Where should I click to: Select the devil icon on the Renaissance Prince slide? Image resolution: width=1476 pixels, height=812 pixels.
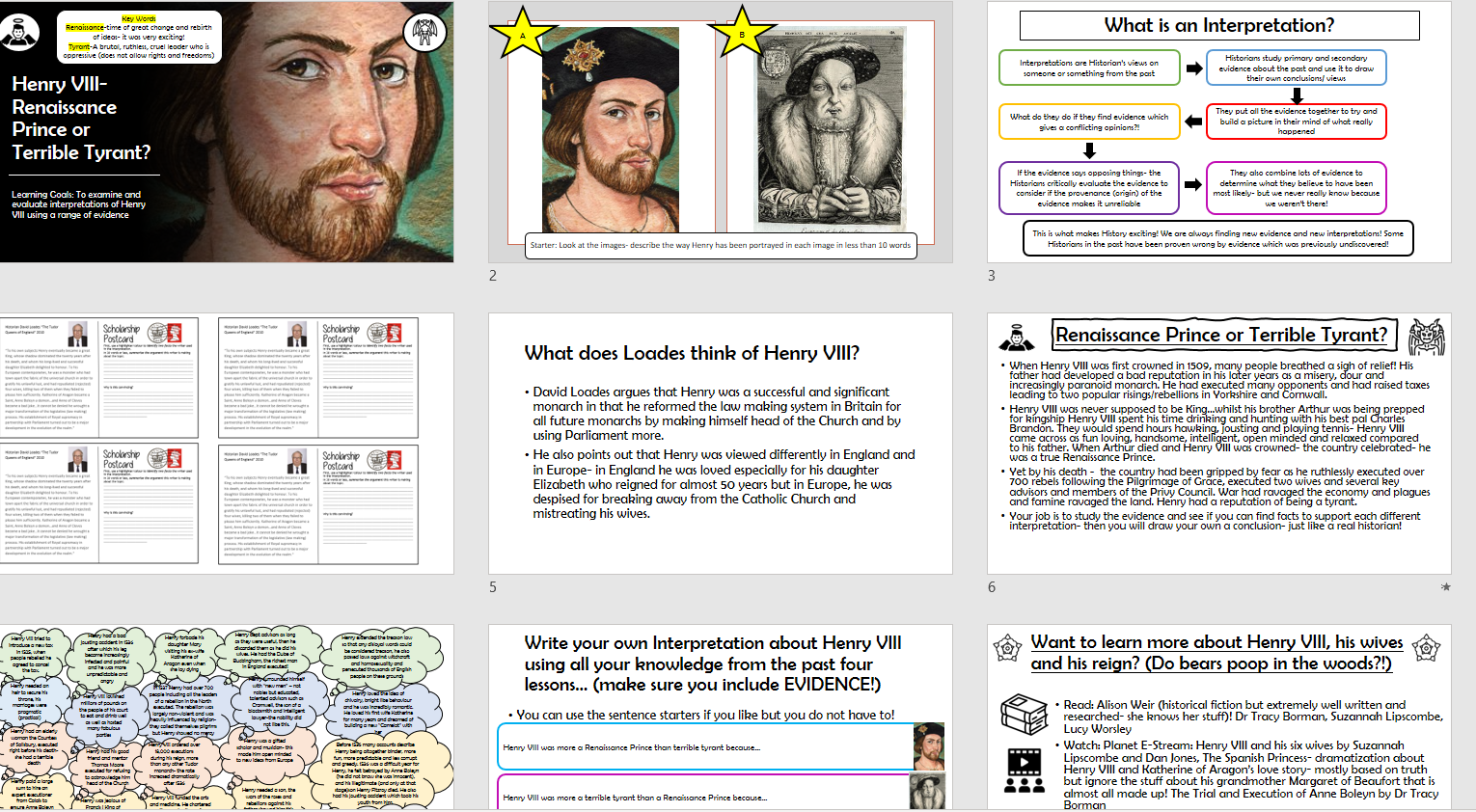1426,335
